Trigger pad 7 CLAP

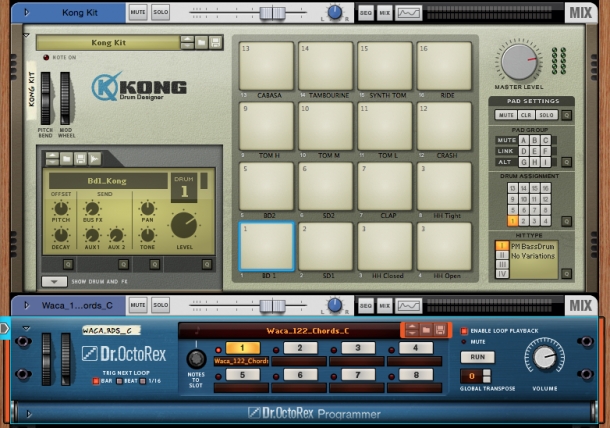pyautogui.click(x=385, y=186)
